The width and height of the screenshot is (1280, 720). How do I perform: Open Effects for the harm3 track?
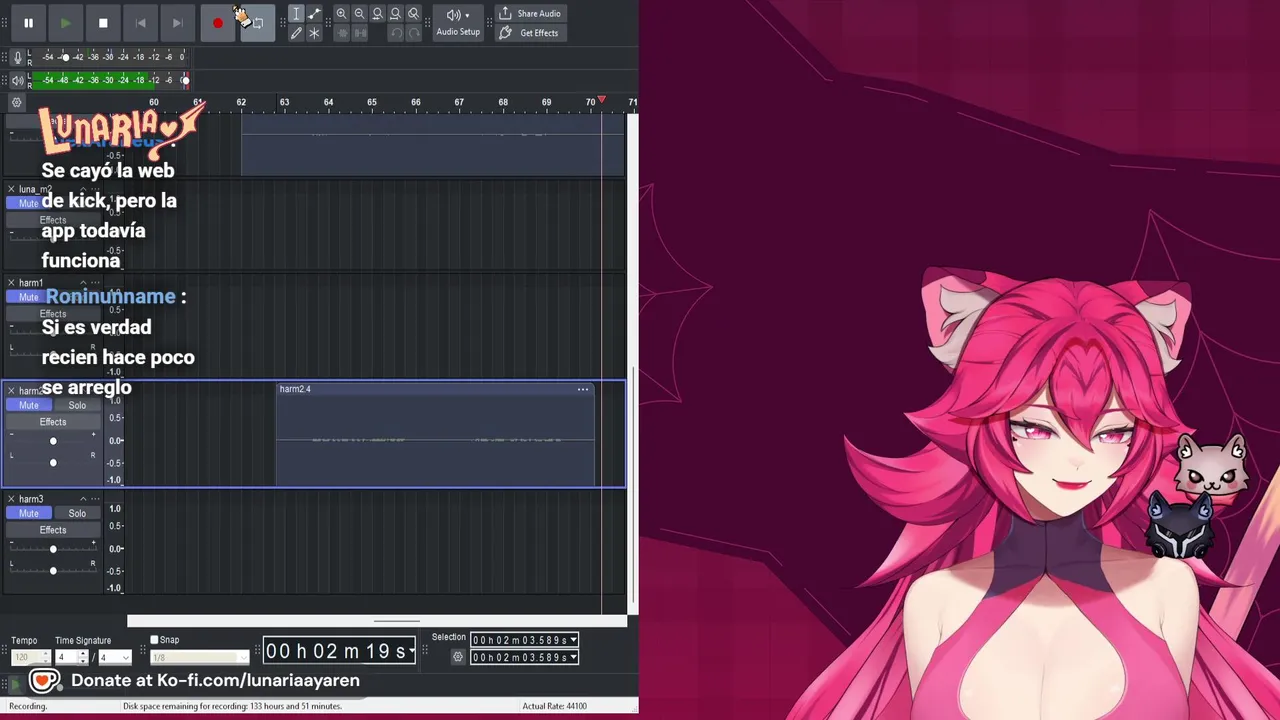point(53,530)
